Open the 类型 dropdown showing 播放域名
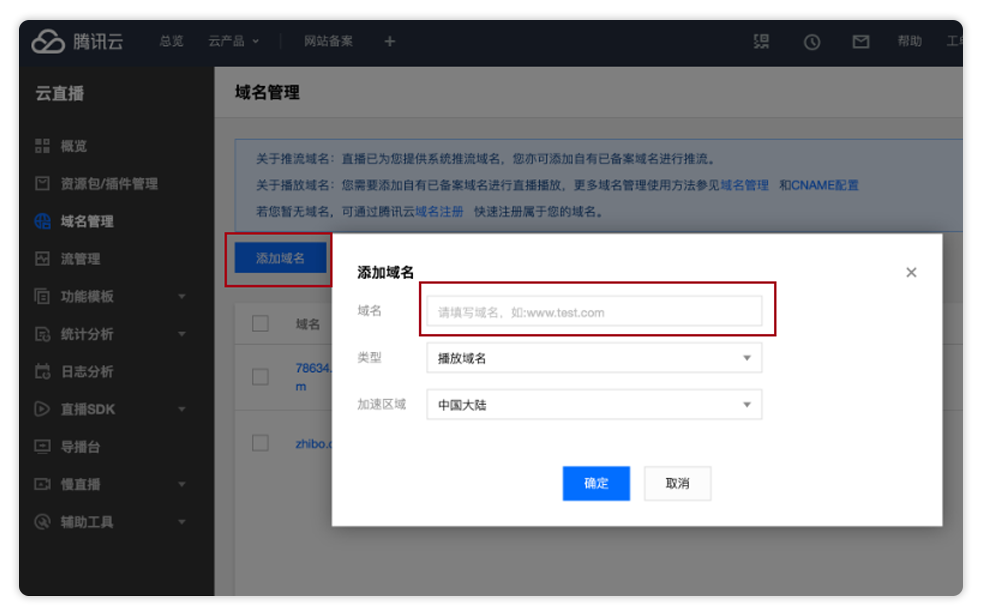 pos(594,358)
